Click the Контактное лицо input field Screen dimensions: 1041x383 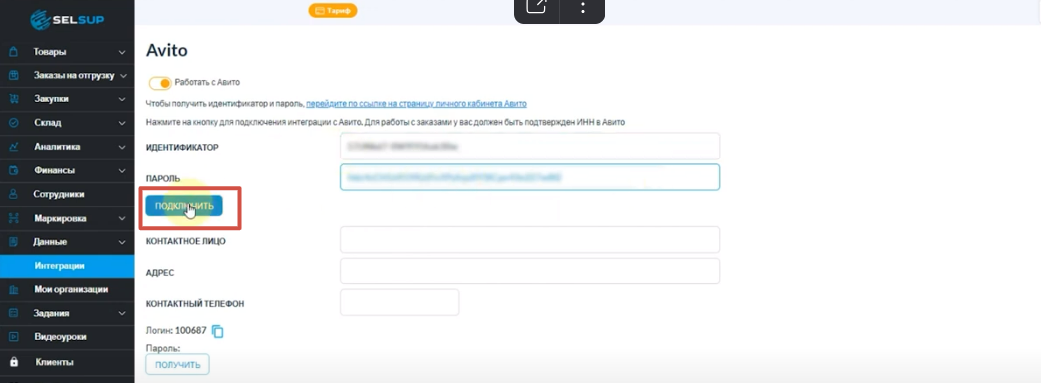click(530, 240)
